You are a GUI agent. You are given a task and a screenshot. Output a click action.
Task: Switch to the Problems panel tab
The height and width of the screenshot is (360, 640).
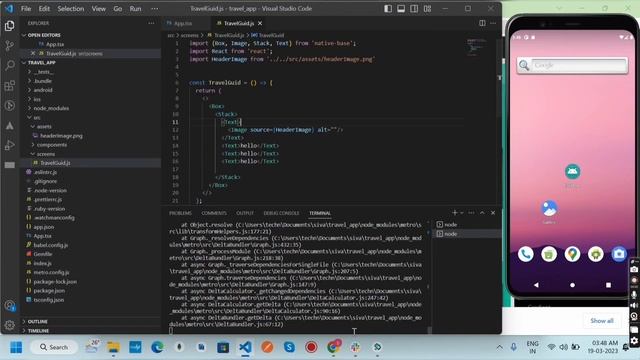click(x=180, y=213)
